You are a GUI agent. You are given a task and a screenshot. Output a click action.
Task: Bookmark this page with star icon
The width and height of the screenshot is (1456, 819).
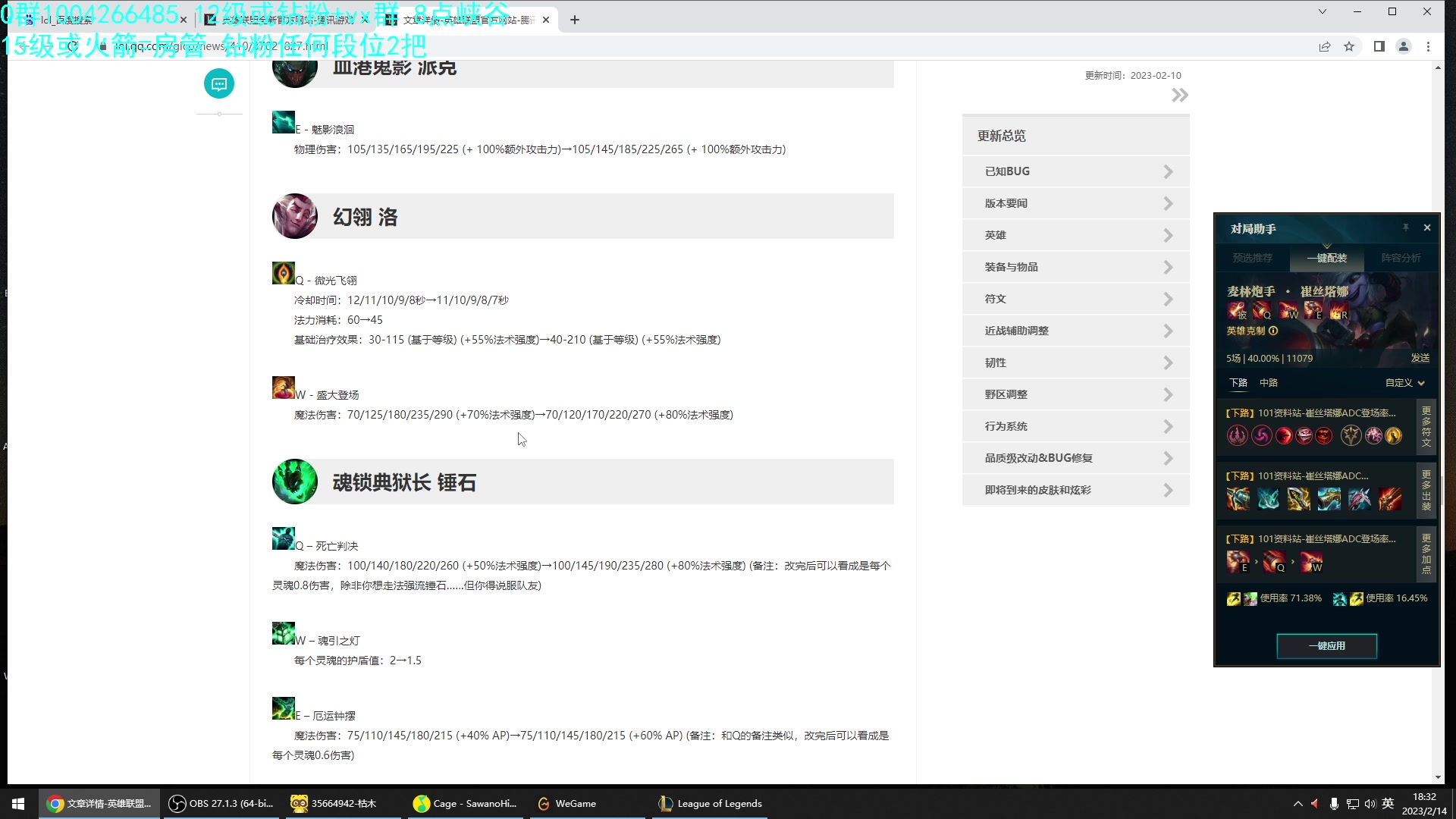(1349, 46)
